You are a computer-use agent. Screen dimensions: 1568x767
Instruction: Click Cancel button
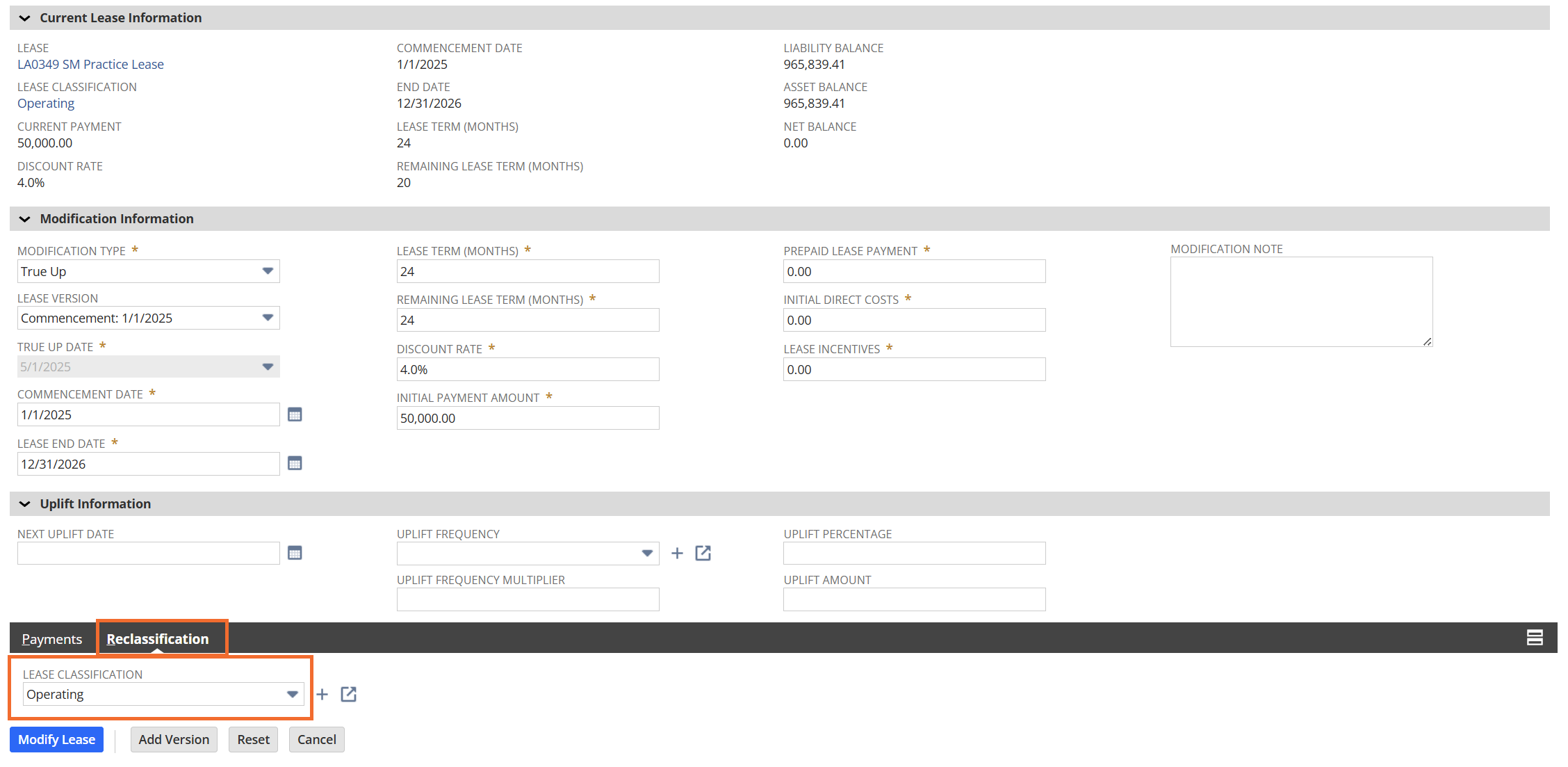click(x=317, y=739)
